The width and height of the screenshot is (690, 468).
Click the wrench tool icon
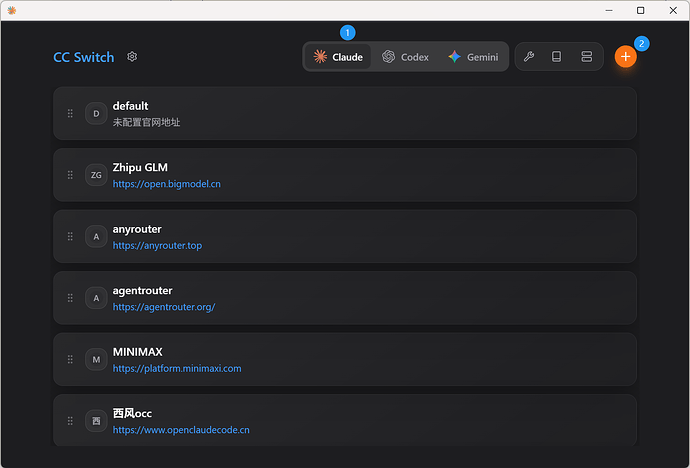click(x=529, y=57)
